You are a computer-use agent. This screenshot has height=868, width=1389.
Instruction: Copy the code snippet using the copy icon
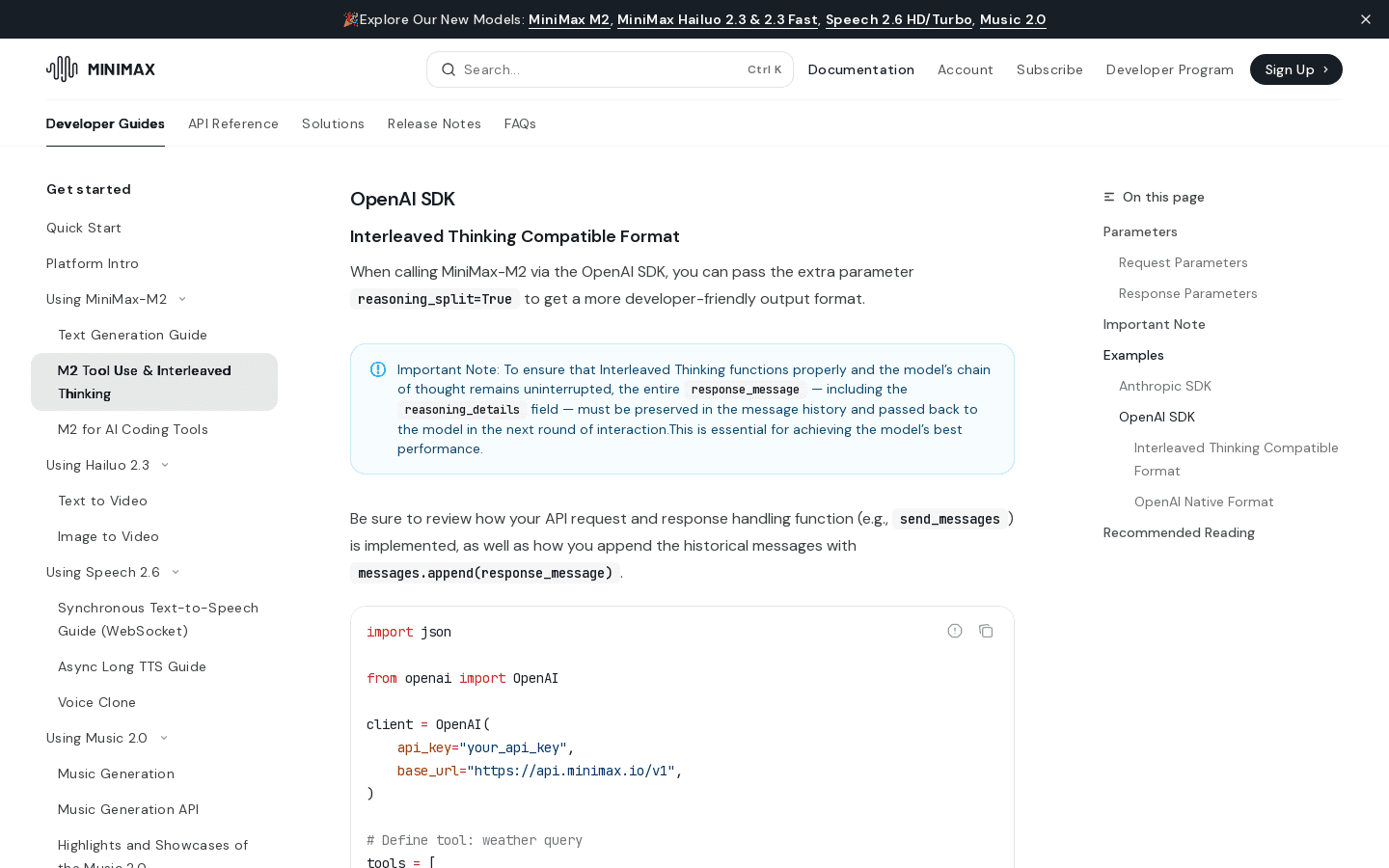tap(986, 631)
